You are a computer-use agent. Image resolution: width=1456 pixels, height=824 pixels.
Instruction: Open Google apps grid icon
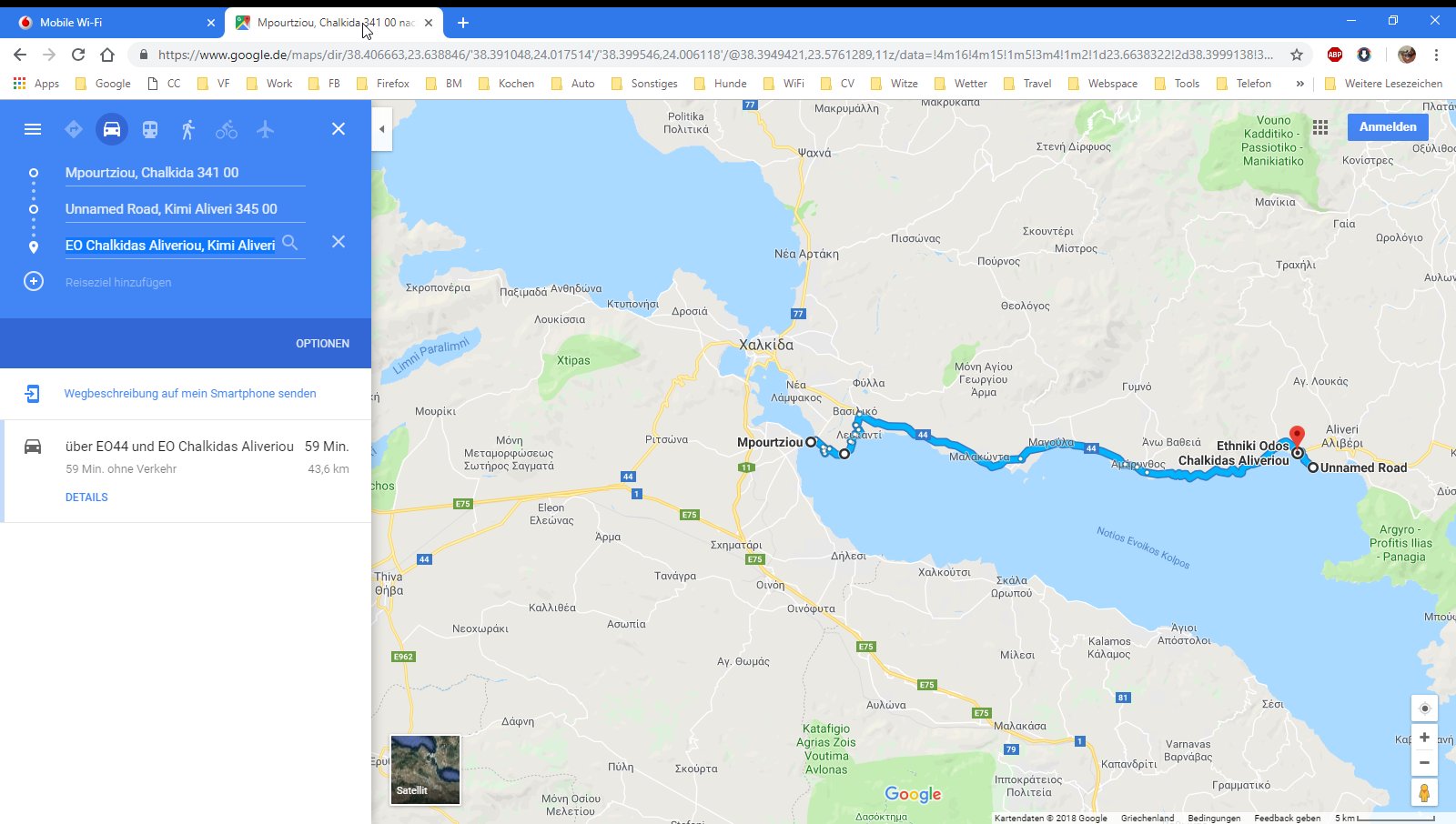1320,127
